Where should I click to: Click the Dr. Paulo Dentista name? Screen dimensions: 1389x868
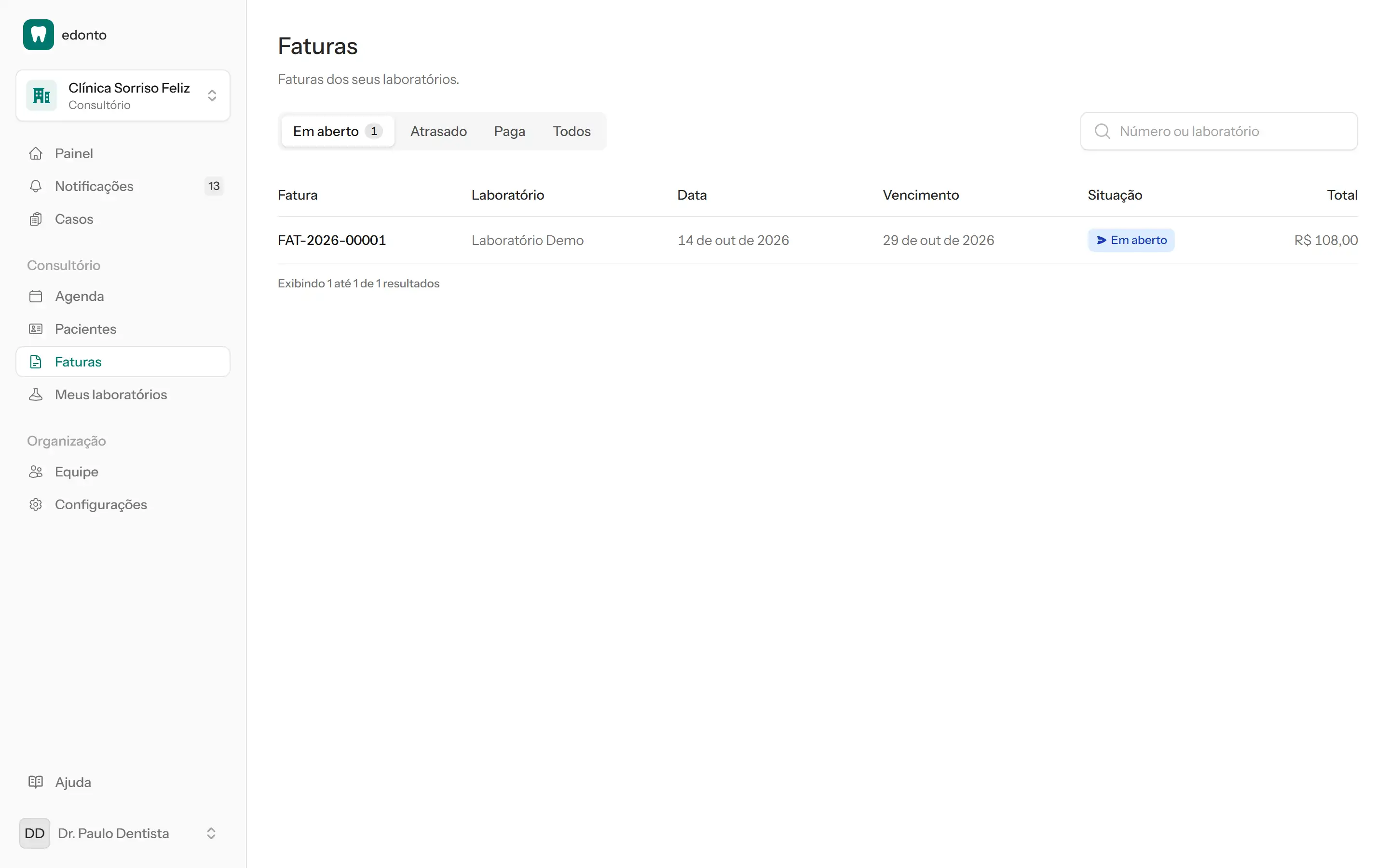113,833
